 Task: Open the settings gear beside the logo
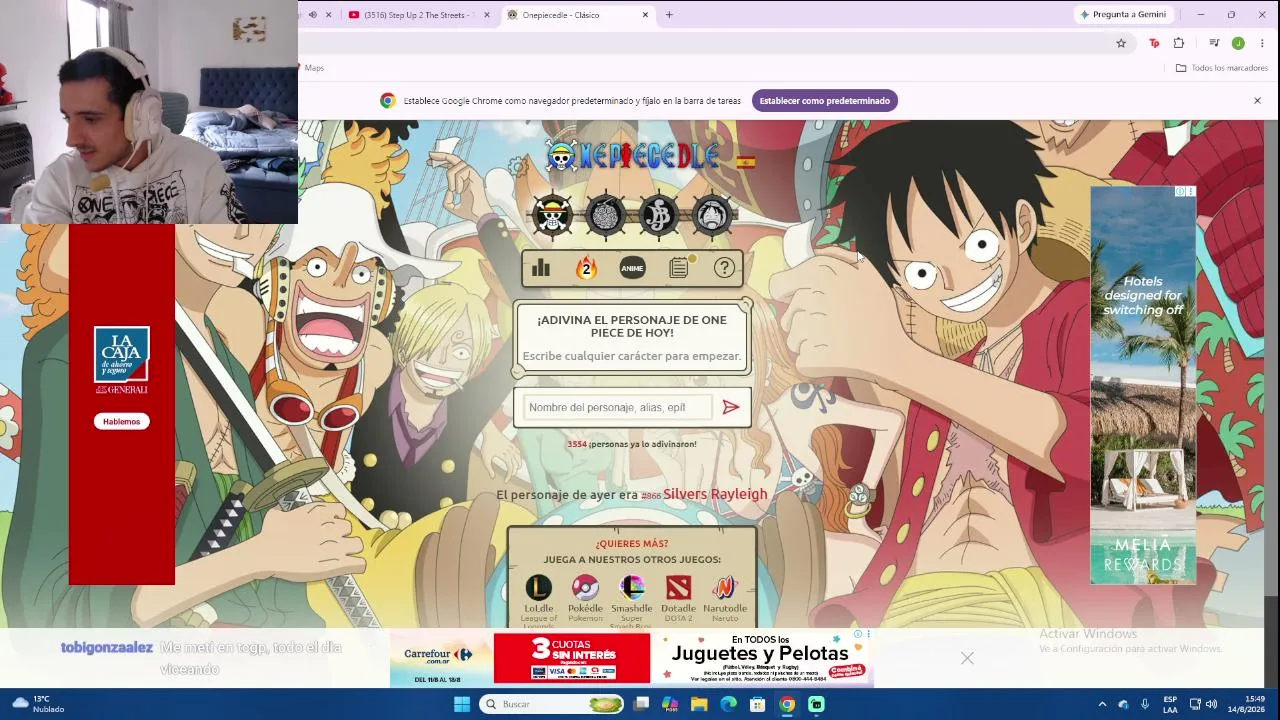[x=517, y=166]
